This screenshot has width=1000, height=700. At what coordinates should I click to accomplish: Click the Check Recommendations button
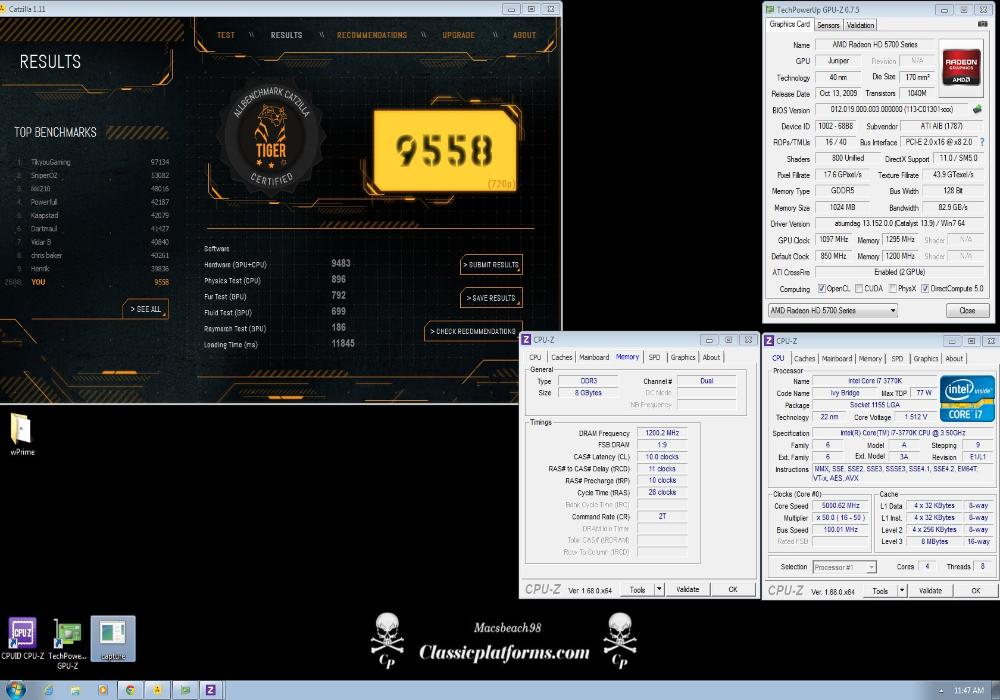[x=473, y=332]
